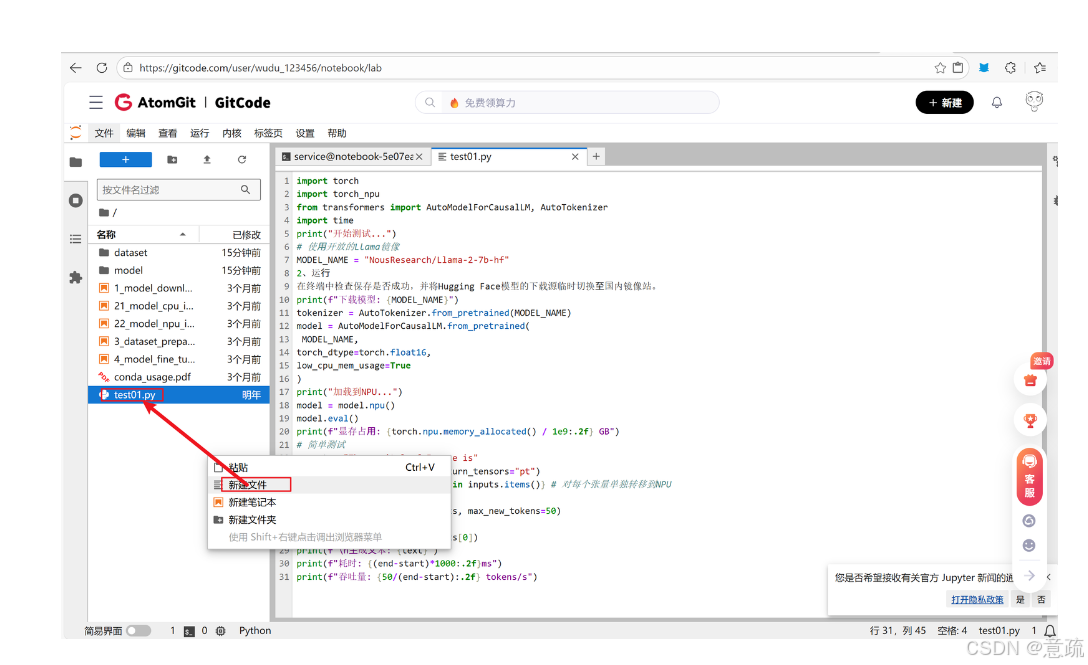Image resolution: width=1088 pixels, height=665 pixels.
Task: Click the kernel settings gear icon in status bar
Action: [x=221, y=631]
